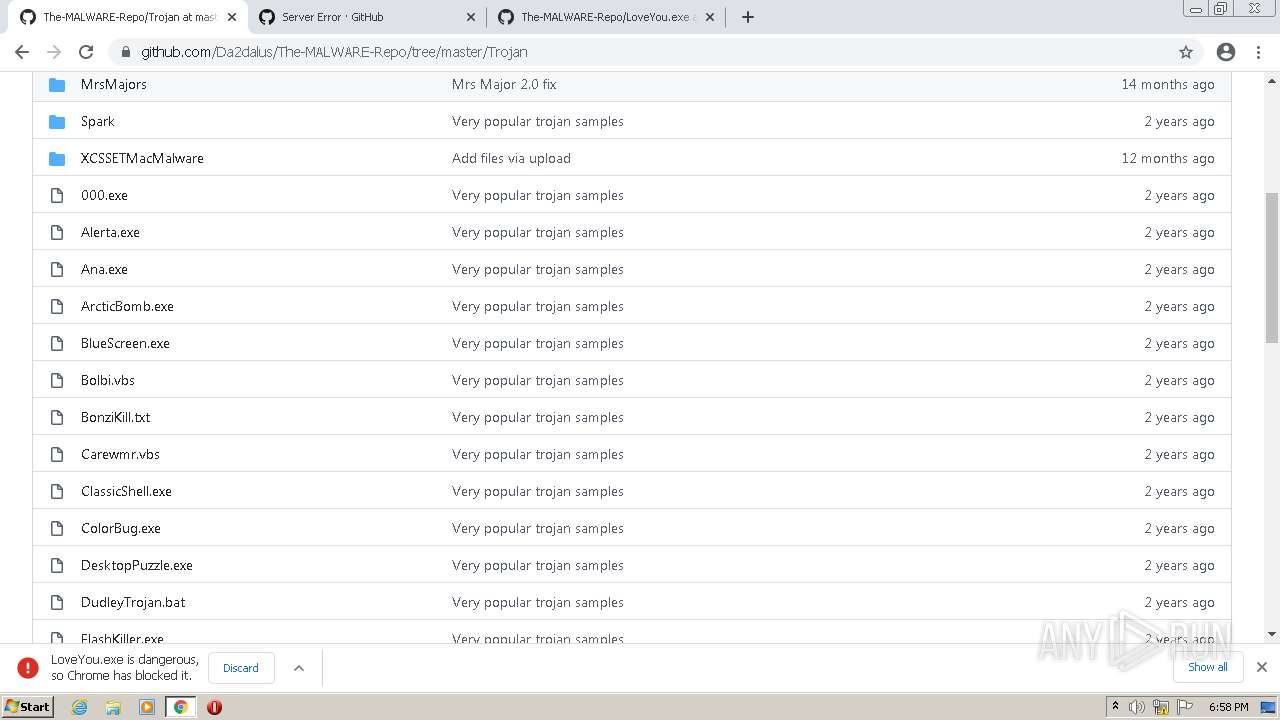Screen dimensions: 1280x720
Task: Bookmark this page with the star icon
Action: (1186, 52)
